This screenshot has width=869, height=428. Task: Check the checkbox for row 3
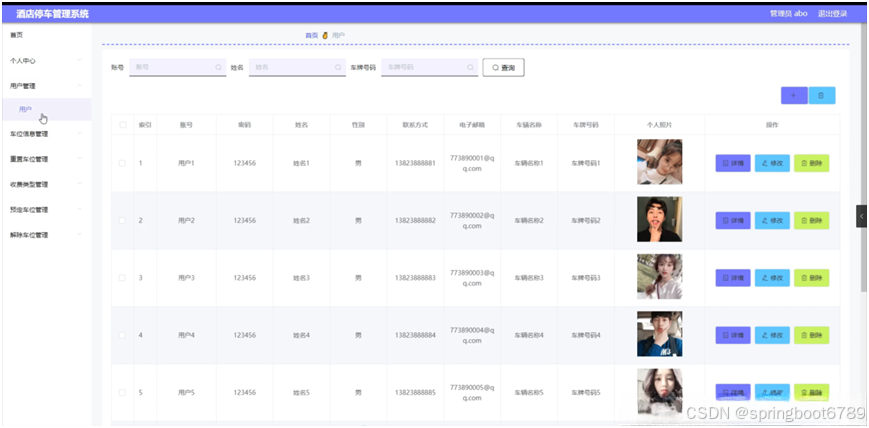coord(122,278)
